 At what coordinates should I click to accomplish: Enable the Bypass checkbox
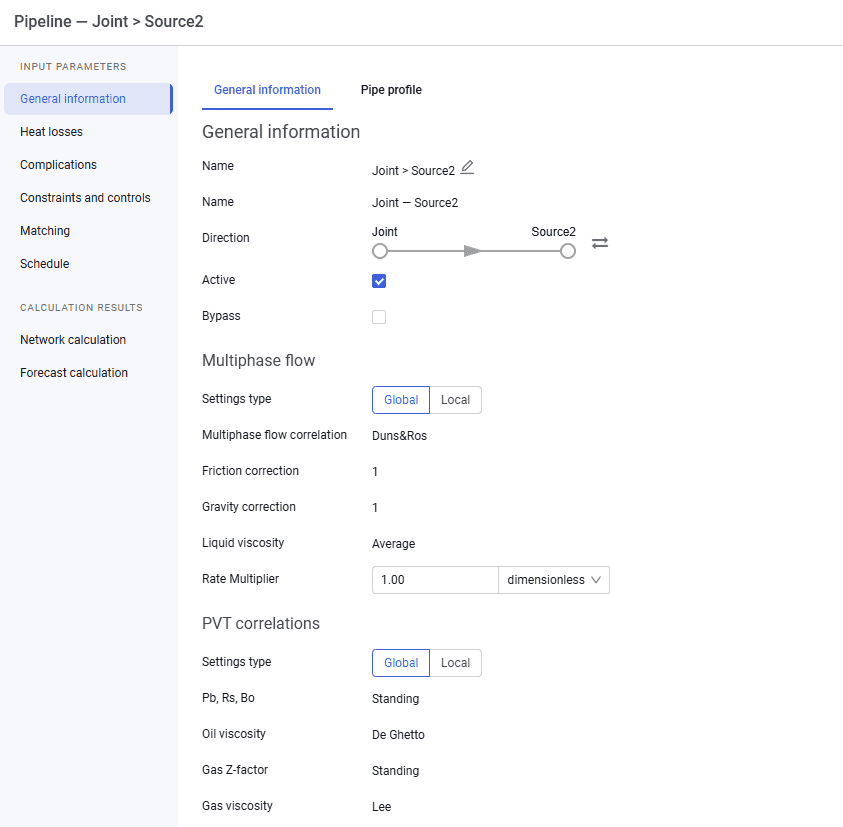point(379,317)
